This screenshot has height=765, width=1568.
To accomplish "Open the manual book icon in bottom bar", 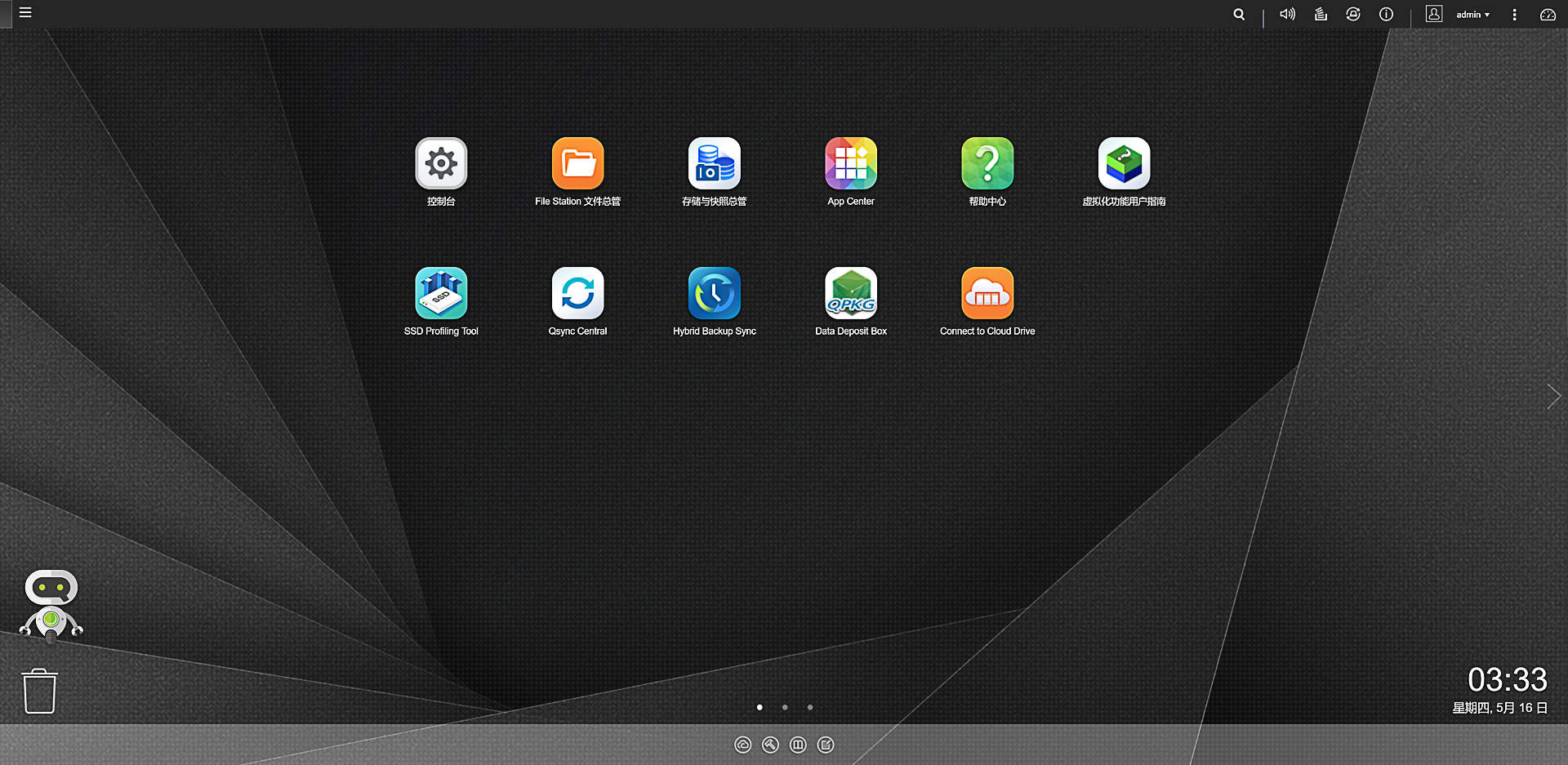I will pos(798,745).
